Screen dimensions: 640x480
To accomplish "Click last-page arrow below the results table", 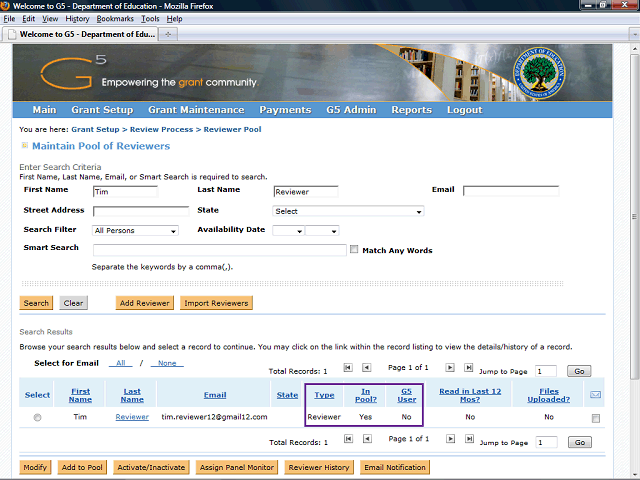I will 467,439.
